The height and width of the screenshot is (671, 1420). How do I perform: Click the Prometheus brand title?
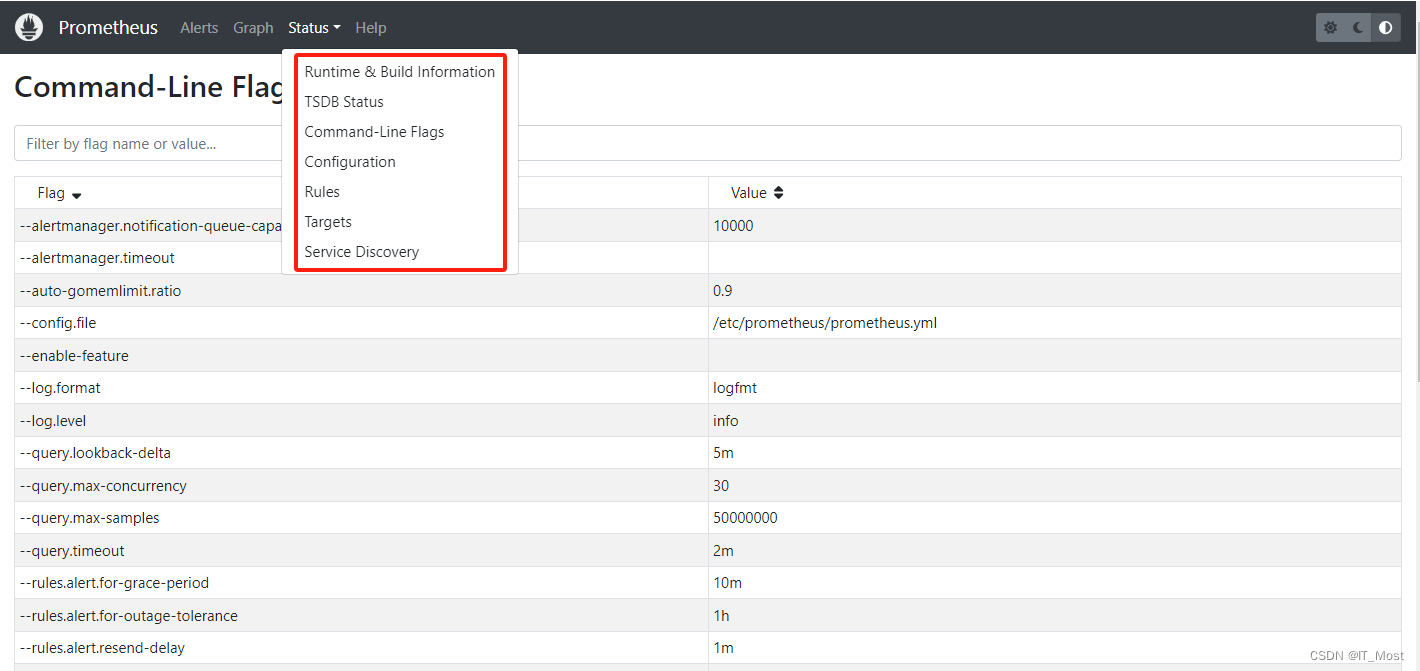click(x=108, y=27)
